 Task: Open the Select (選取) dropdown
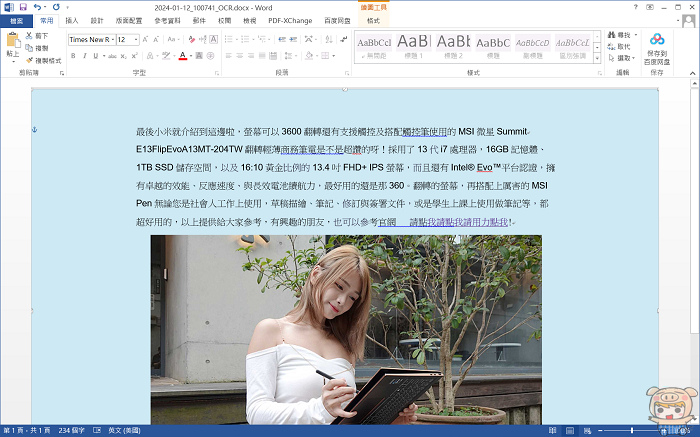[622, 58]
